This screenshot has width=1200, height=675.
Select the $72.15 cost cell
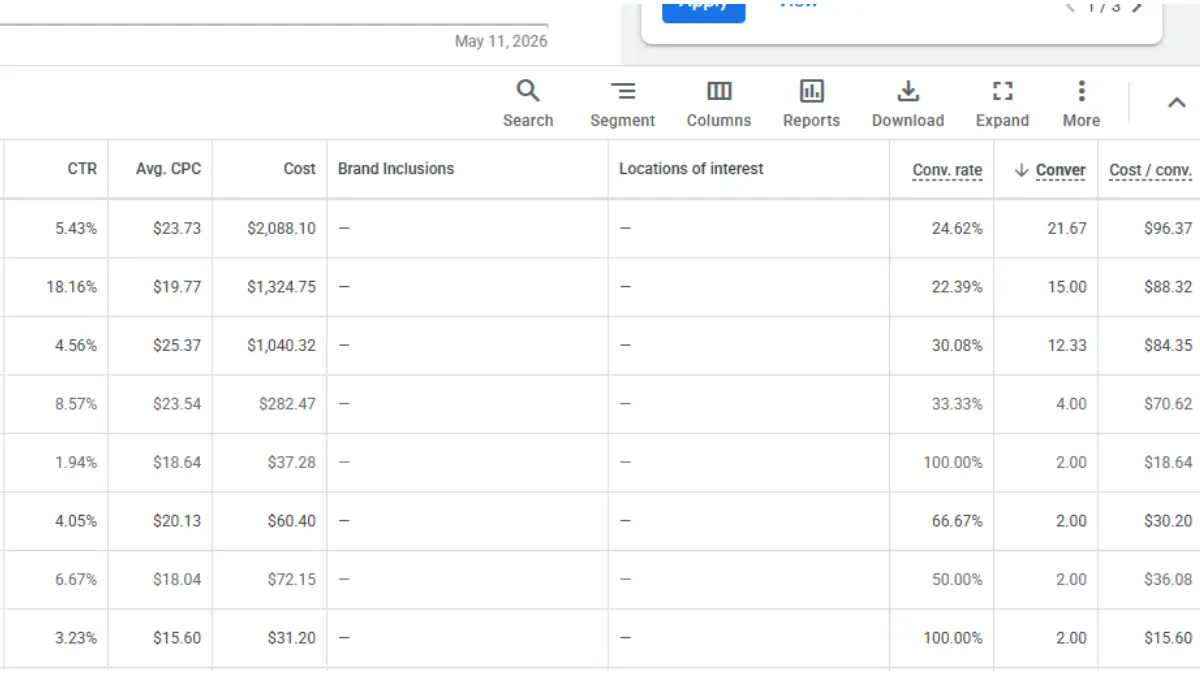pyautogui.click(x=291, y=579)
